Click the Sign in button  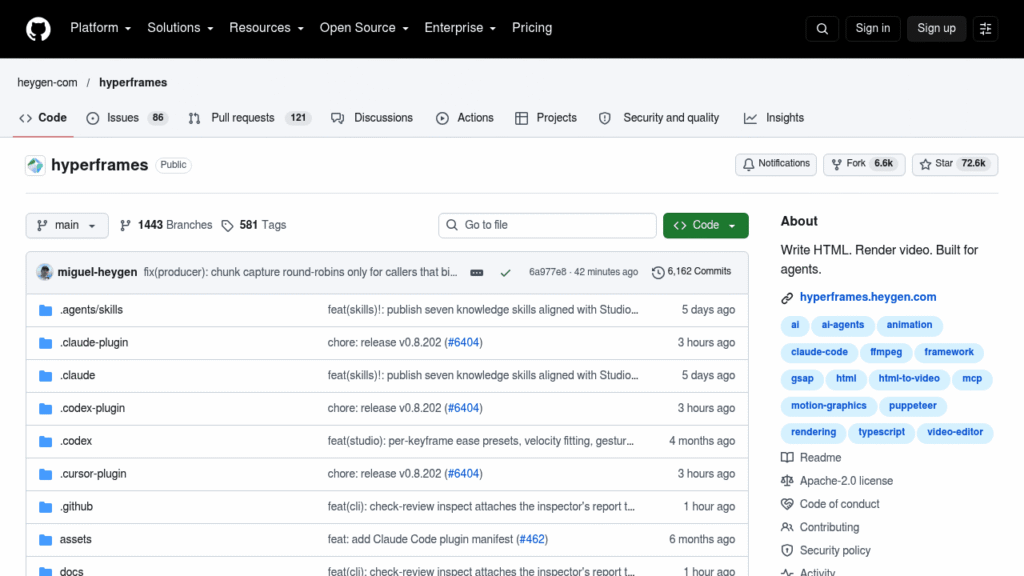(872, 29)
